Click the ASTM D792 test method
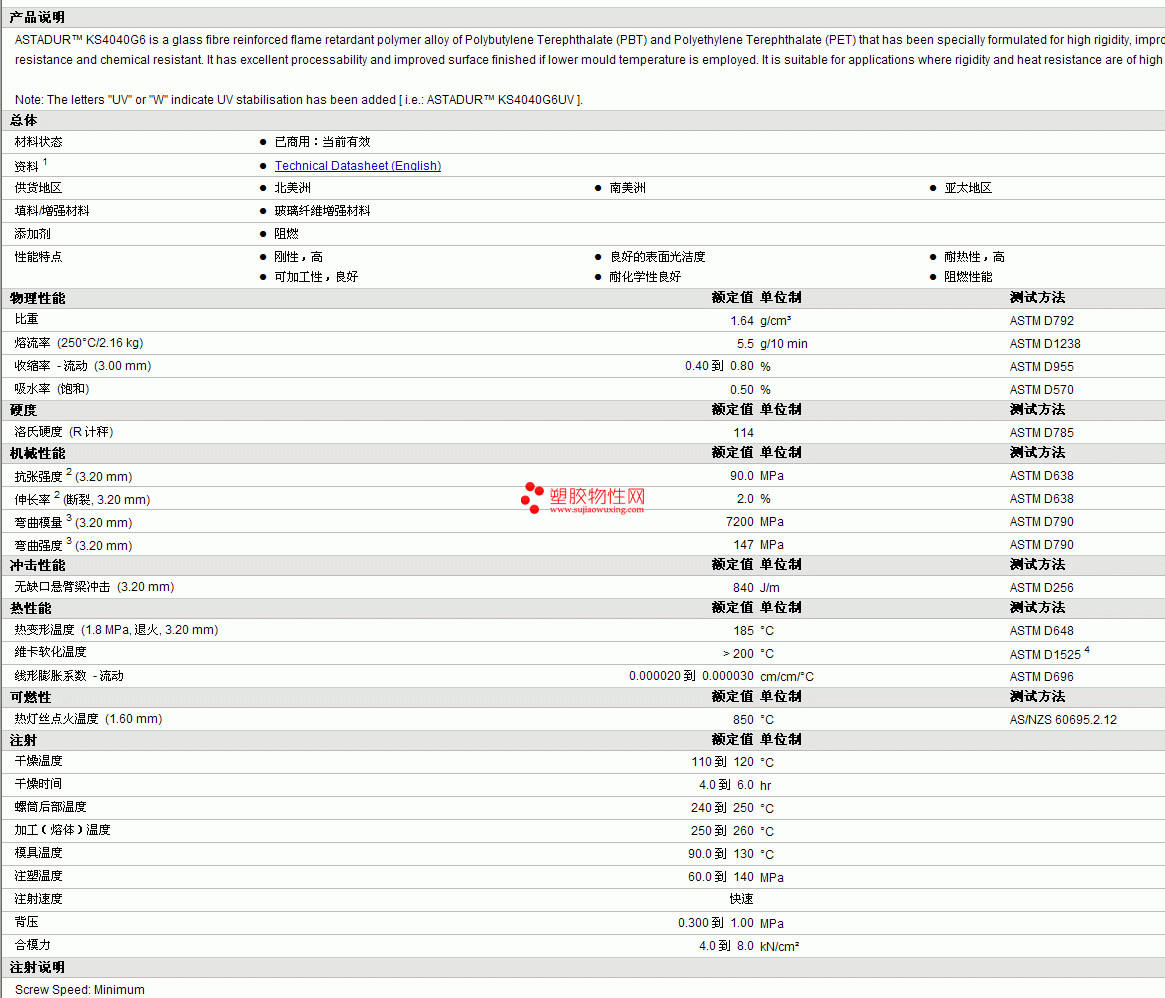 (x=1042, y=321)
